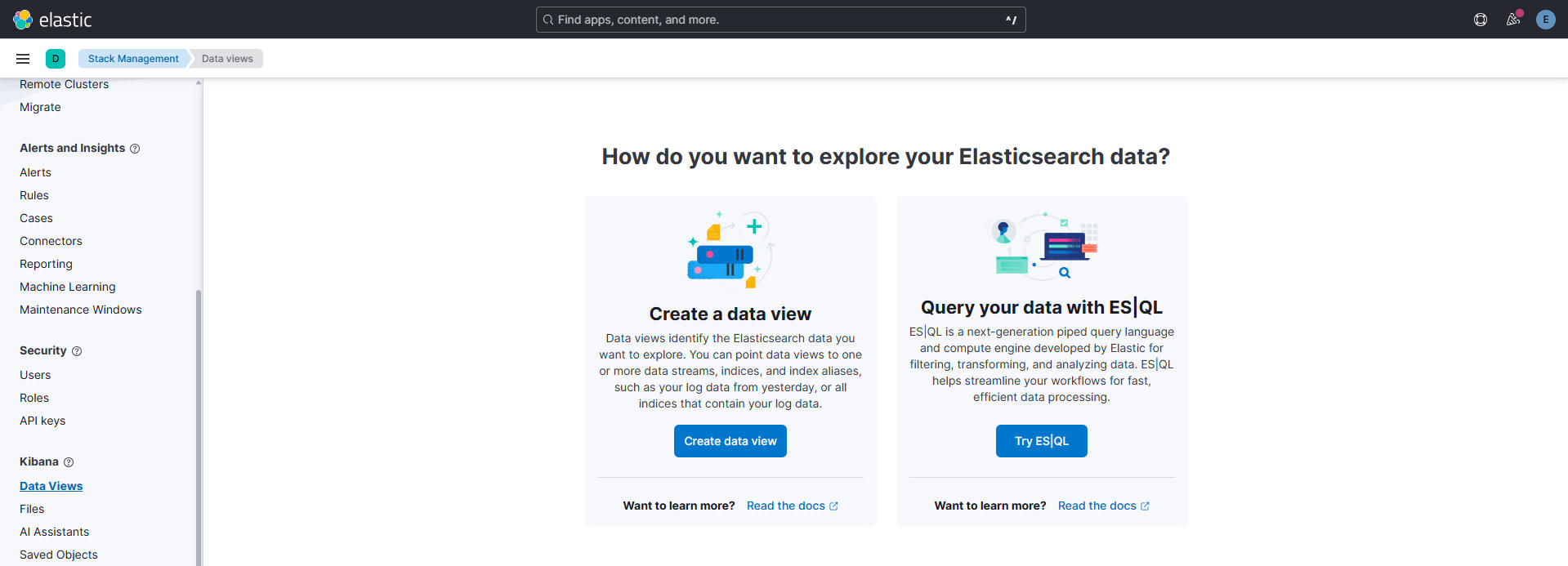This screenshot has width=1568, height=566.
Task: Open the newsfeed notifications icon
Action: click(x=1512, y=20)
